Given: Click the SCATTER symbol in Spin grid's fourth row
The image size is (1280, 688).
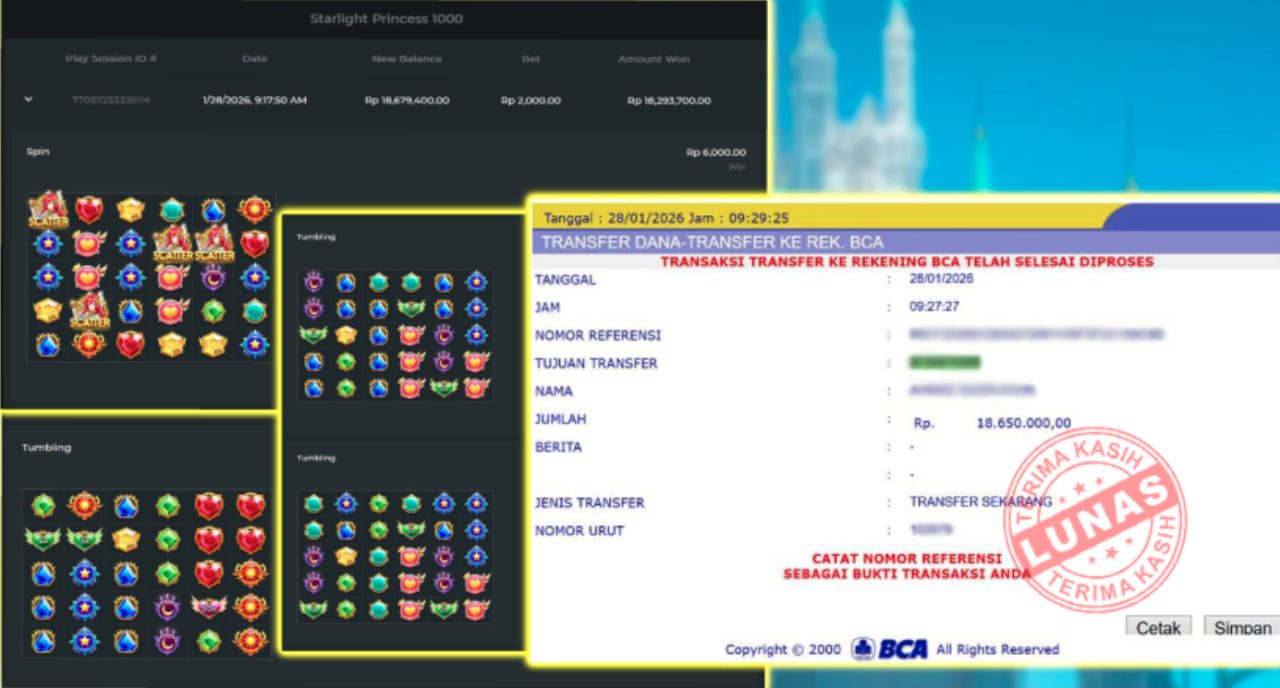Looking at the screenshot, I should (x=90, y=311).
